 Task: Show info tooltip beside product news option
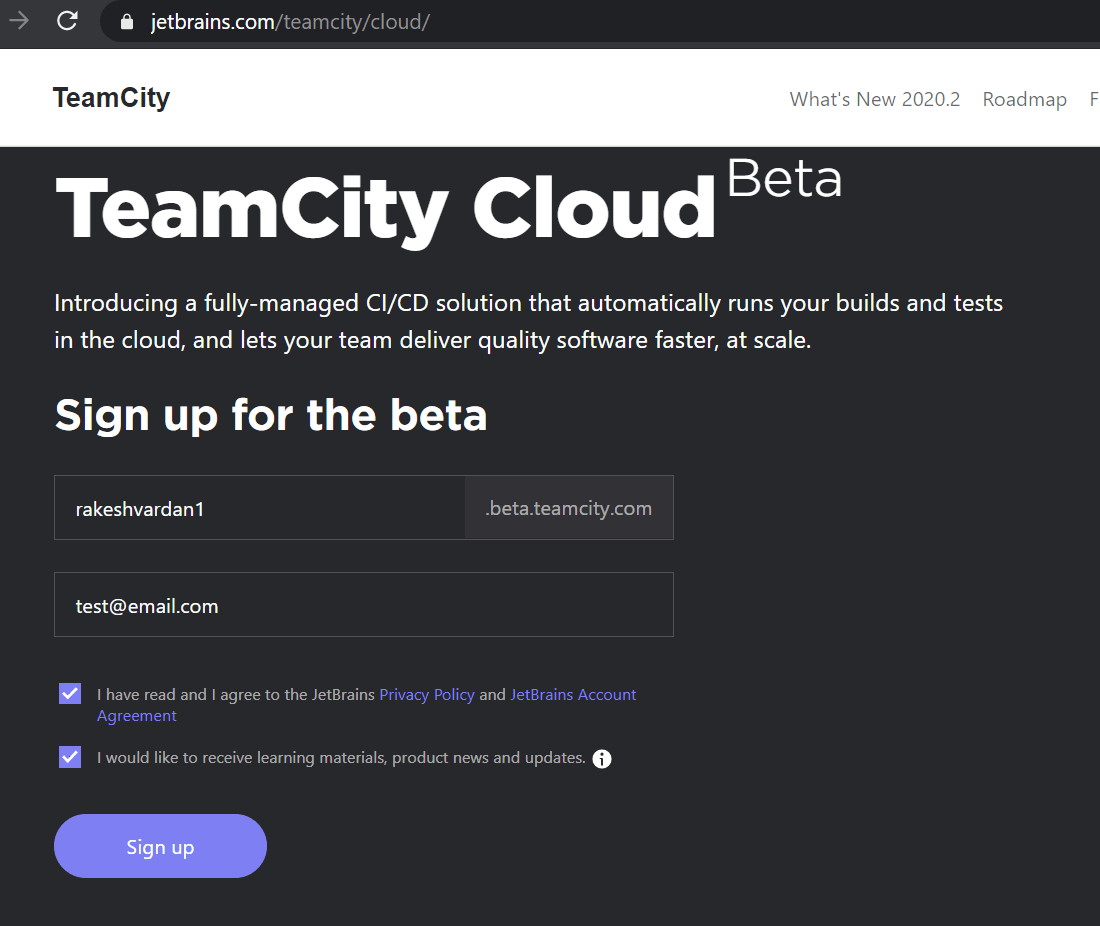click(602, 759)
